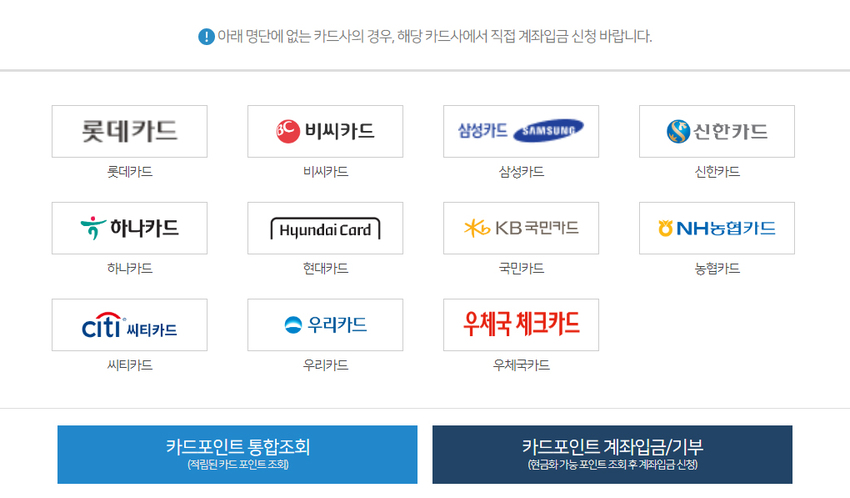The image size is (850, 498).
Task: Click the 씨티카드 caption text
Action: (x=130, y=365)
